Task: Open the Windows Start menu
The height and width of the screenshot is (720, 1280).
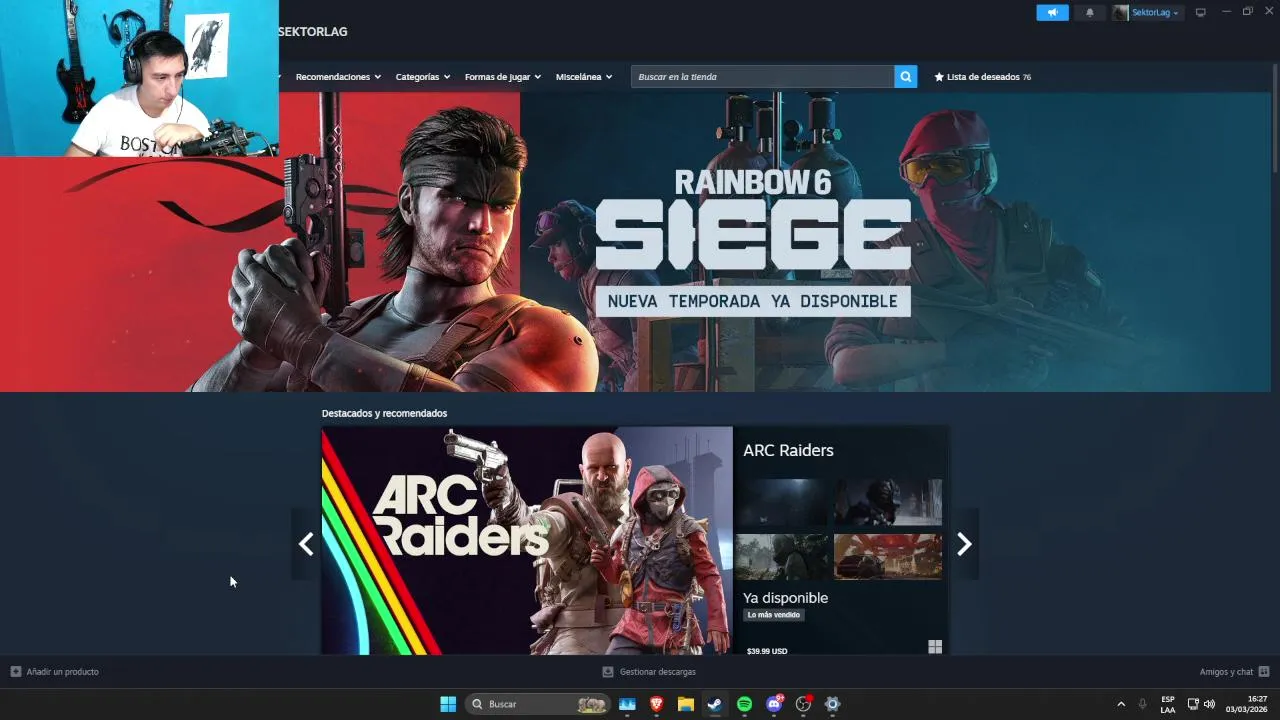Action: point(448,704)
